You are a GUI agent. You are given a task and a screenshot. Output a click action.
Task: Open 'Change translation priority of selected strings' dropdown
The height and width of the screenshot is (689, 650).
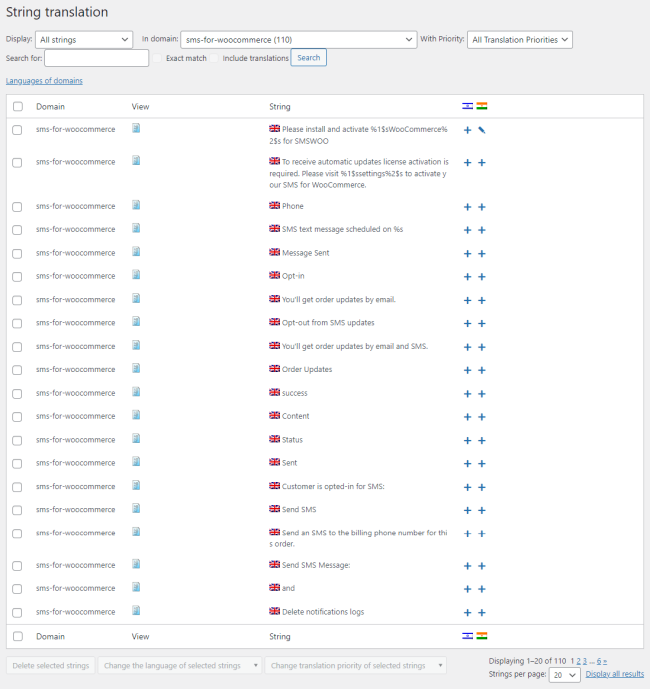[x=356, y=665]
